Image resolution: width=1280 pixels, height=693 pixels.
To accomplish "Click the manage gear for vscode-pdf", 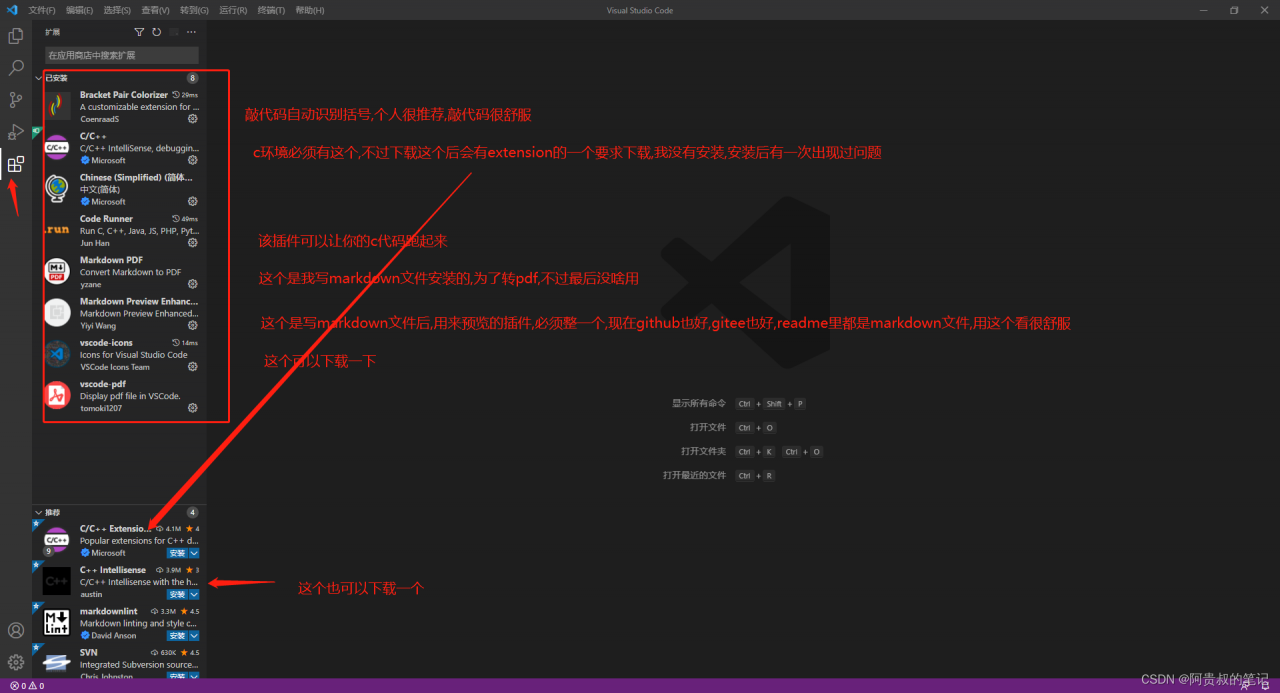I will pyautogui.click(x=193, y=408).
